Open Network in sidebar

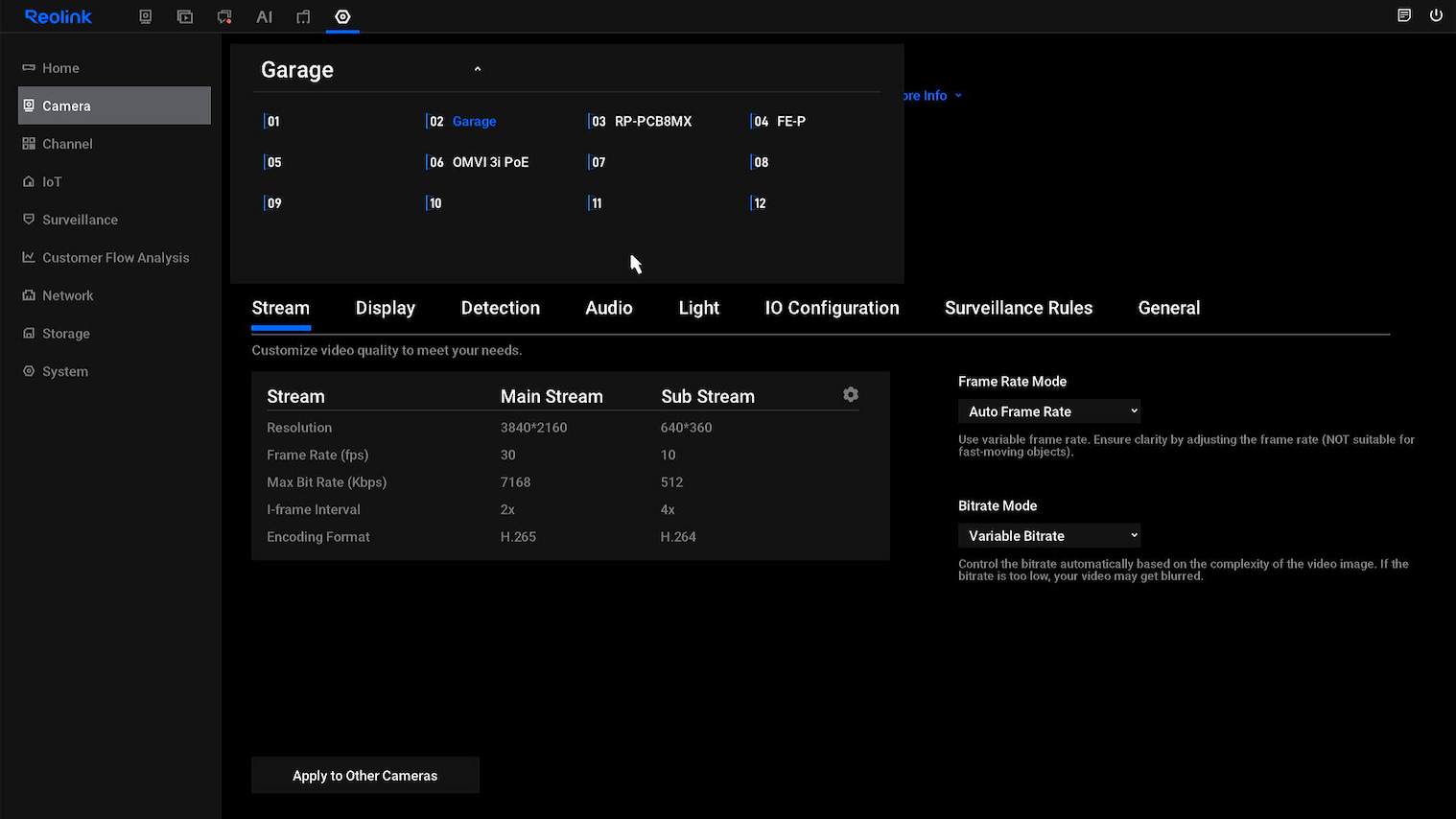tap(114, 295)
